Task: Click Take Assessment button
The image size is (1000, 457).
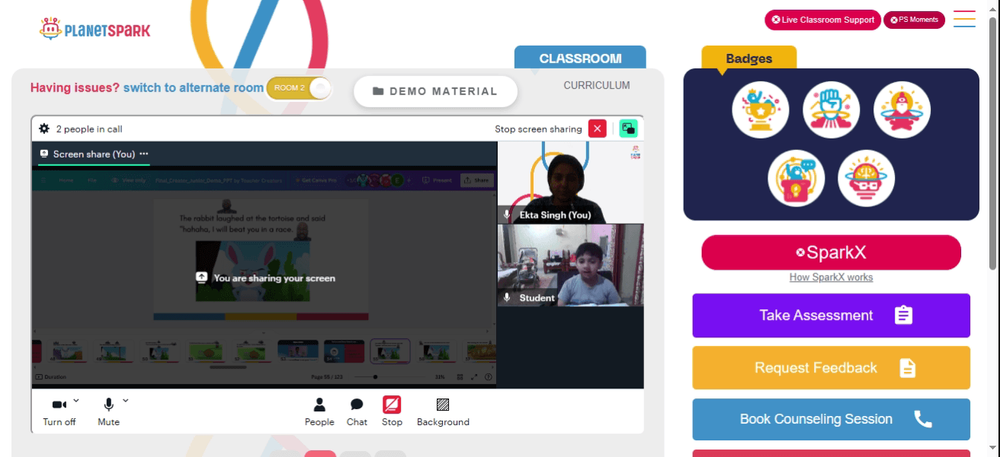Action: tap(831, 316)
